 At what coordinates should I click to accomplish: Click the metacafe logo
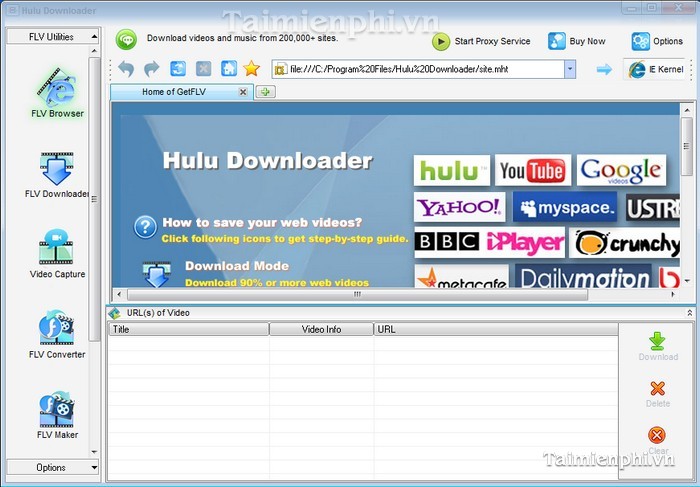point(462,277)
